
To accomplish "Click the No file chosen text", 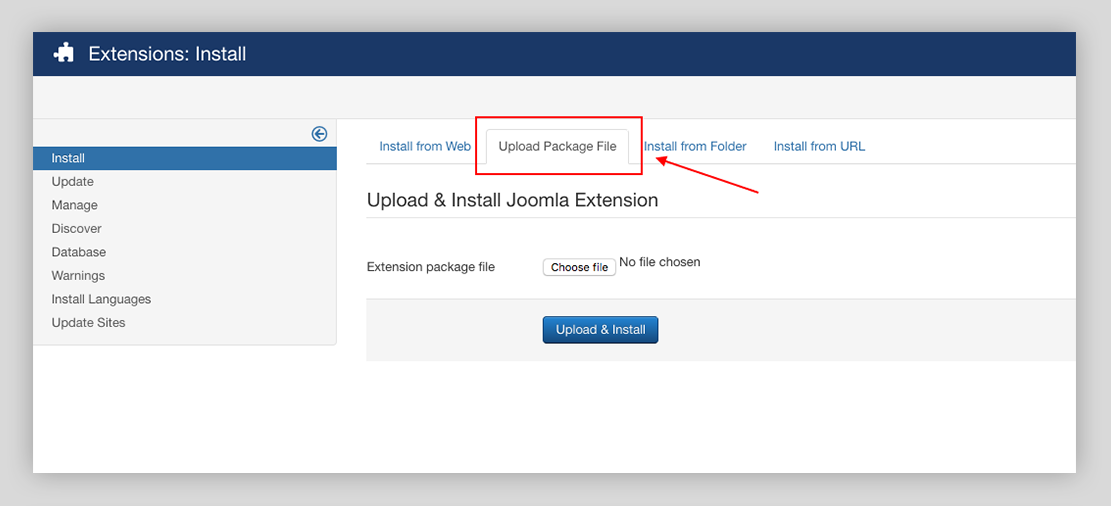I will point(660,262).
